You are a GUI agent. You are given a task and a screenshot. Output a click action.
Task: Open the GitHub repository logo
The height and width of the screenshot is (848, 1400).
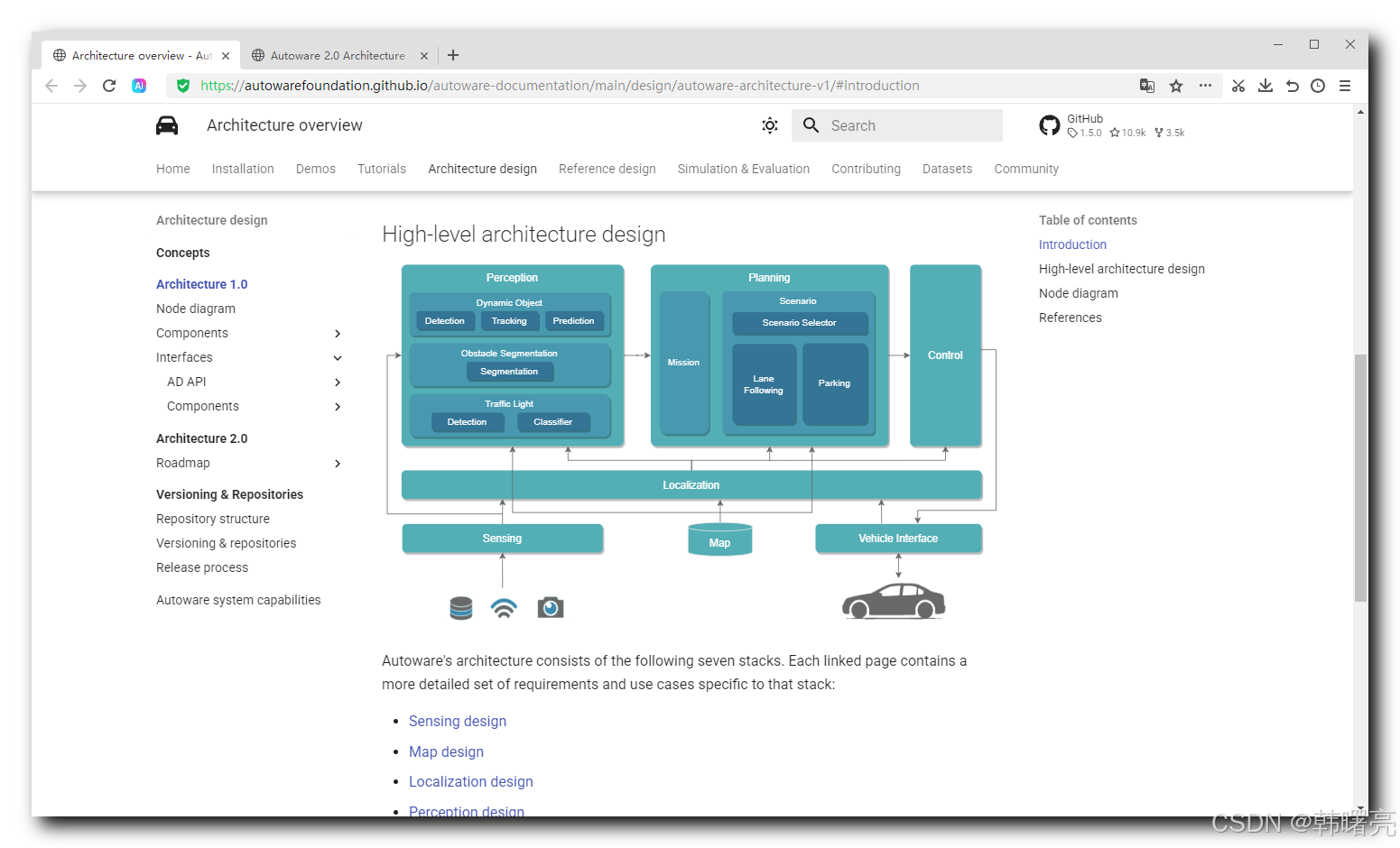point(1050,125)
